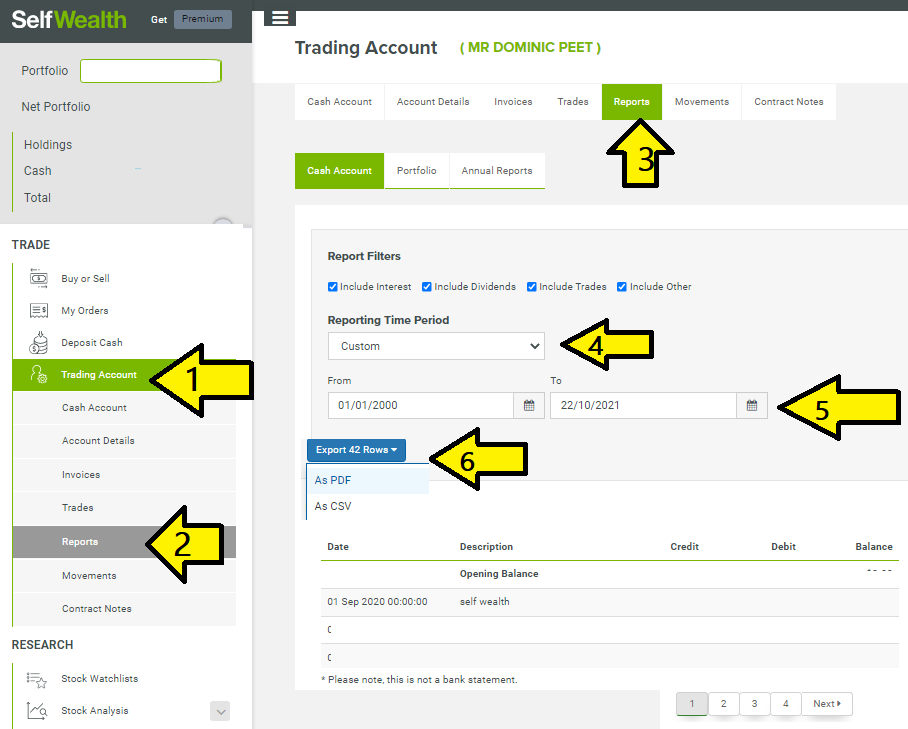Click the hamburger menu icon
The image size is (908, 729).
280,18
